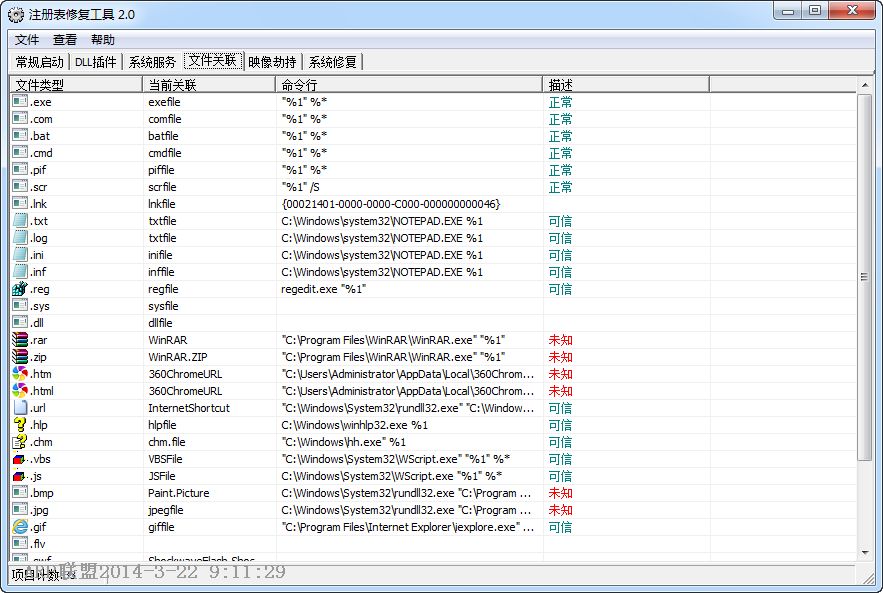
Task: Click the compiled help icon for .chm
Action: [x=20, y=442]
